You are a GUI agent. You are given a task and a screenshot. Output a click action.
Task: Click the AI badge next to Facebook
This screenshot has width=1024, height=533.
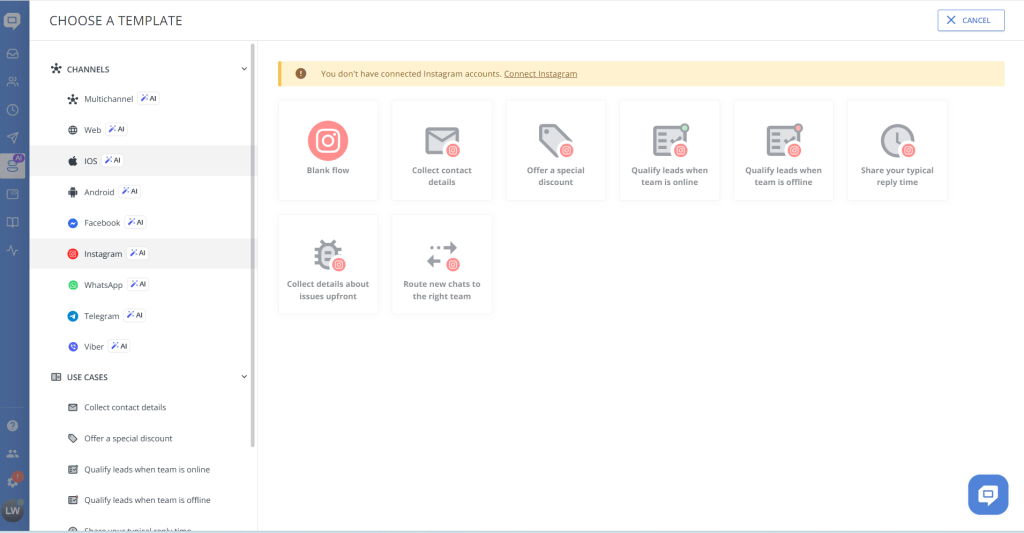136,222
